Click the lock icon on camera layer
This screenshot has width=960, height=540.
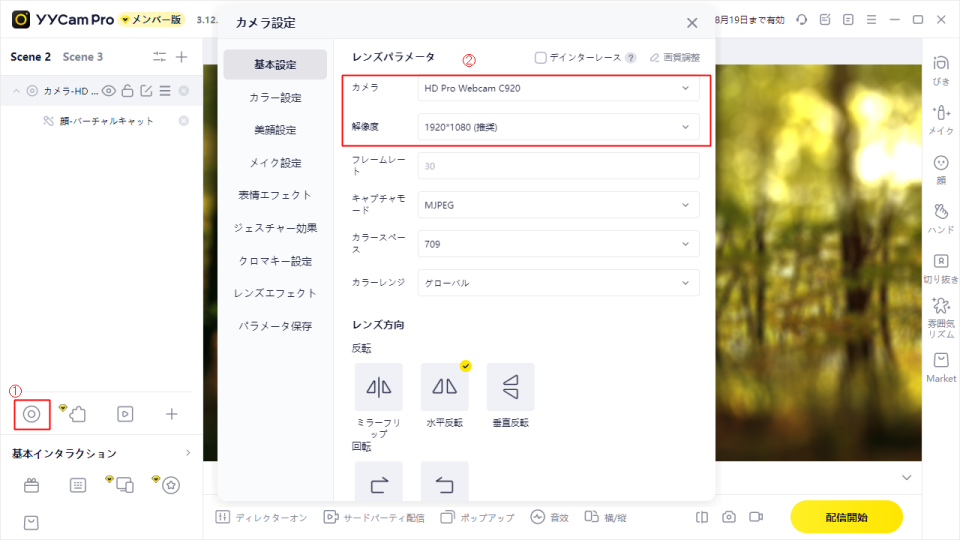[x=127, y=91]
